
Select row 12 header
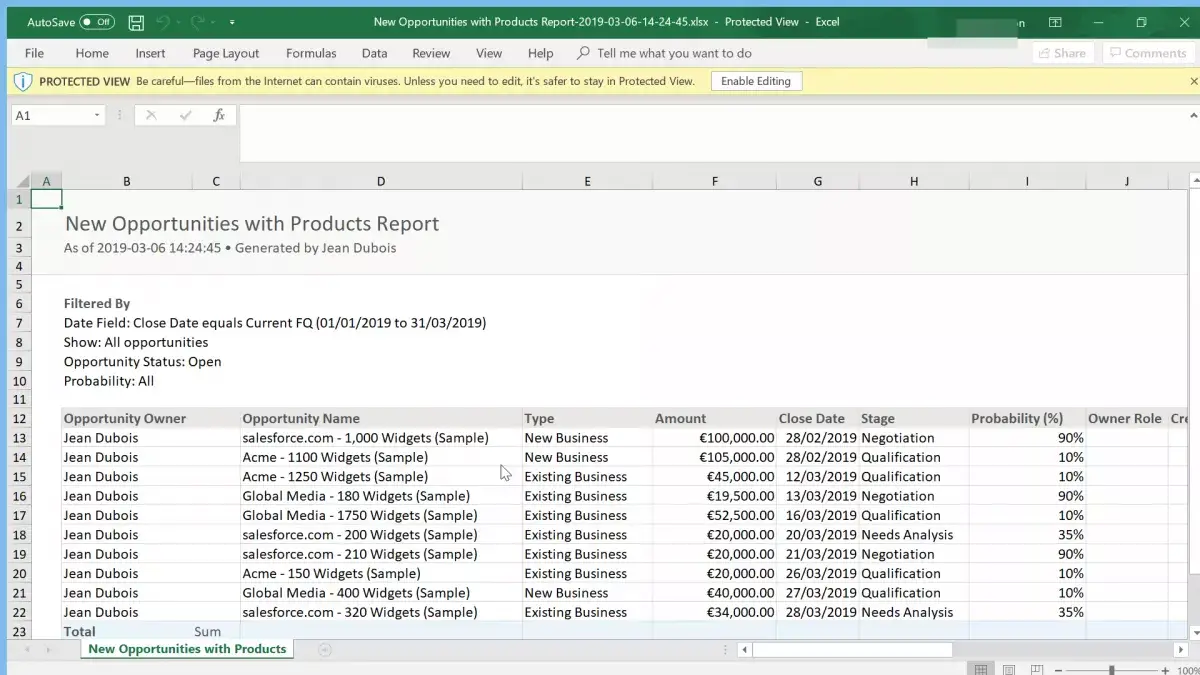19,419
